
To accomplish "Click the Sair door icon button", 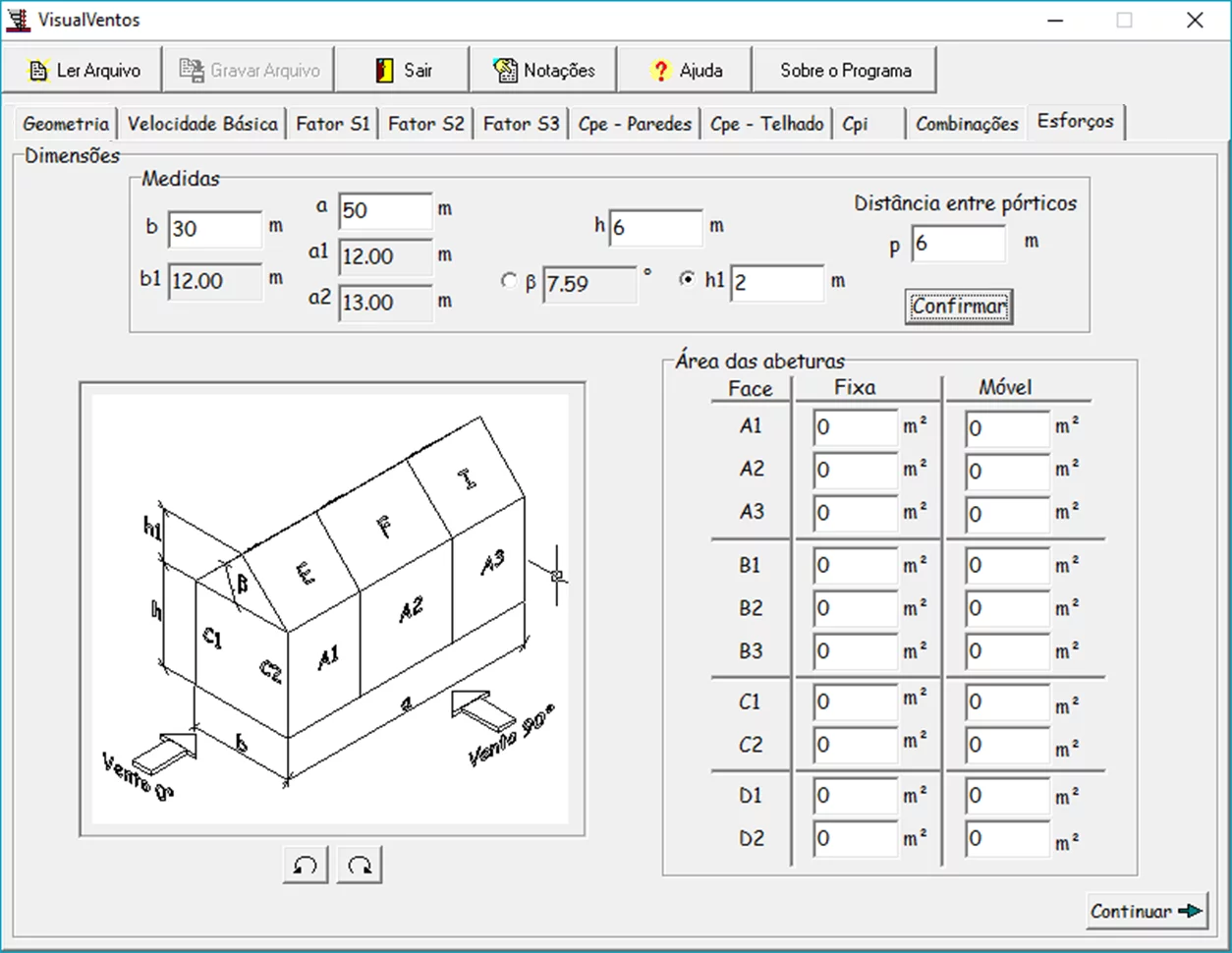I will pyautogui.click(x=401, y=71).
